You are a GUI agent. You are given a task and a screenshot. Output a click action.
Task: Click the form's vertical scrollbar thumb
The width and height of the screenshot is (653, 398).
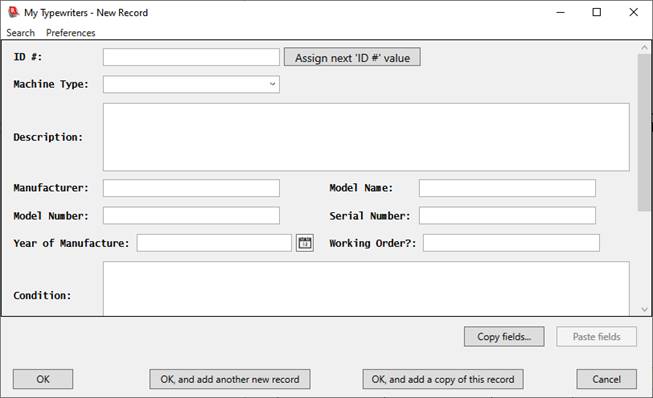pyautogui.click(x=644, y=132)
